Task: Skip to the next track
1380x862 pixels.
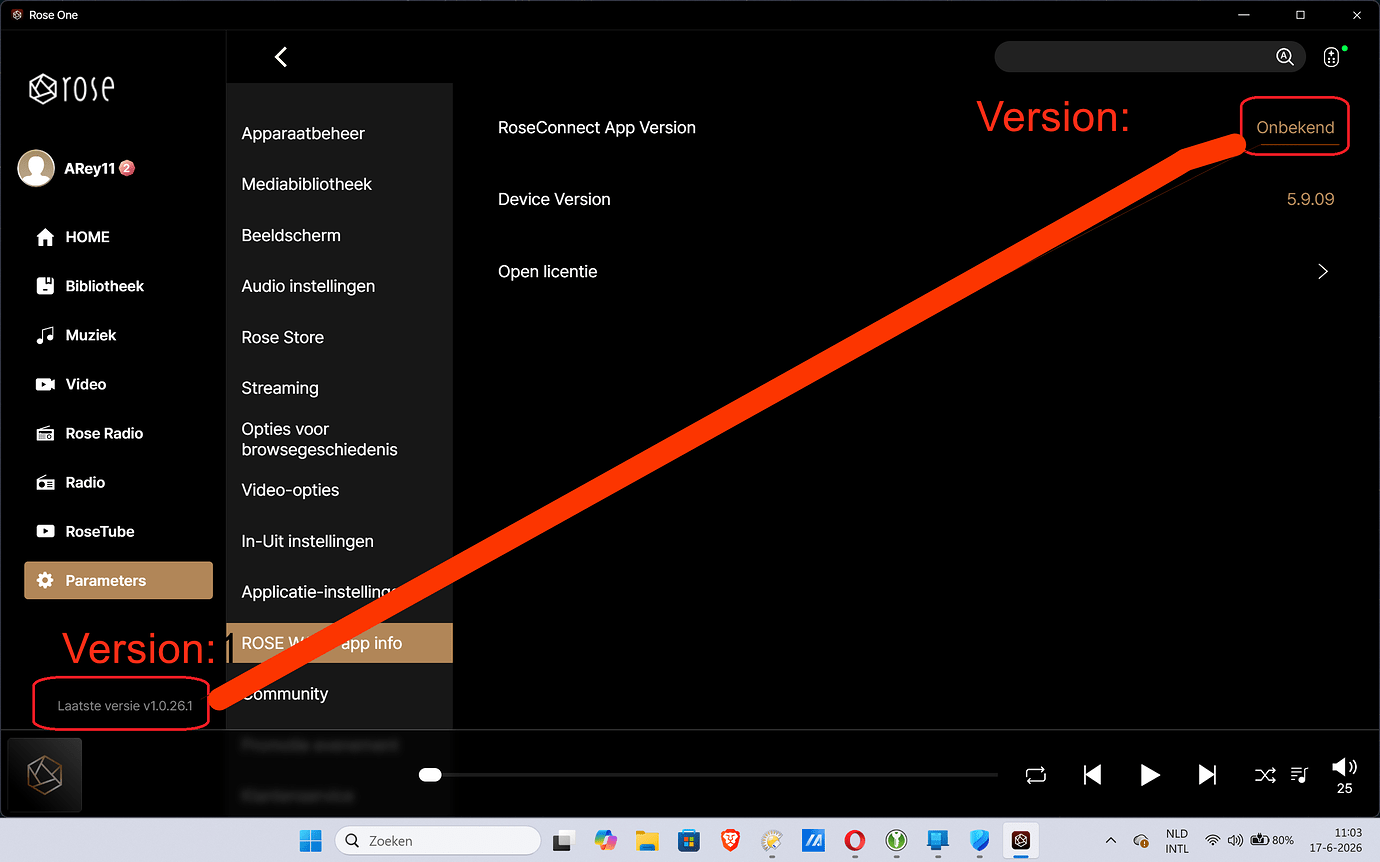Action: click(1208, 775)
